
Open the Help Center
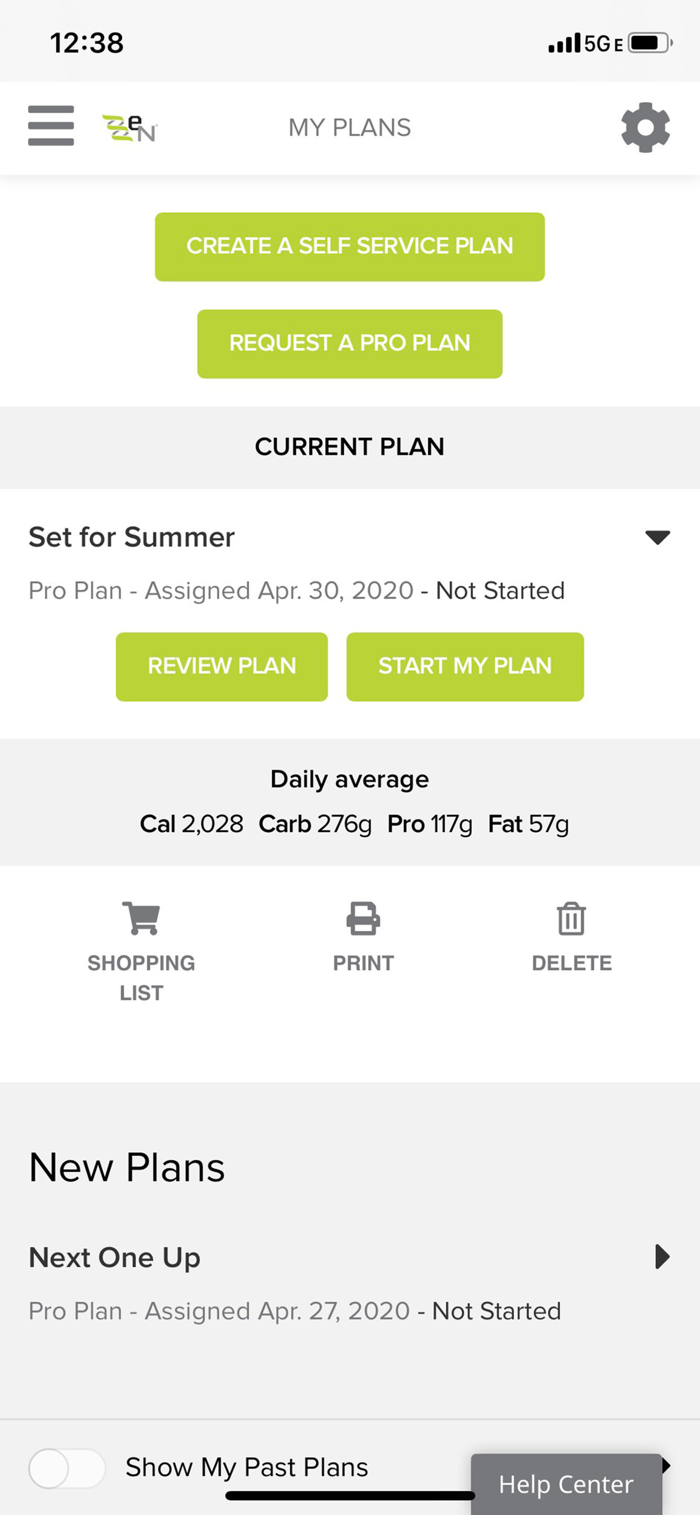click(x=566, y=1485)
